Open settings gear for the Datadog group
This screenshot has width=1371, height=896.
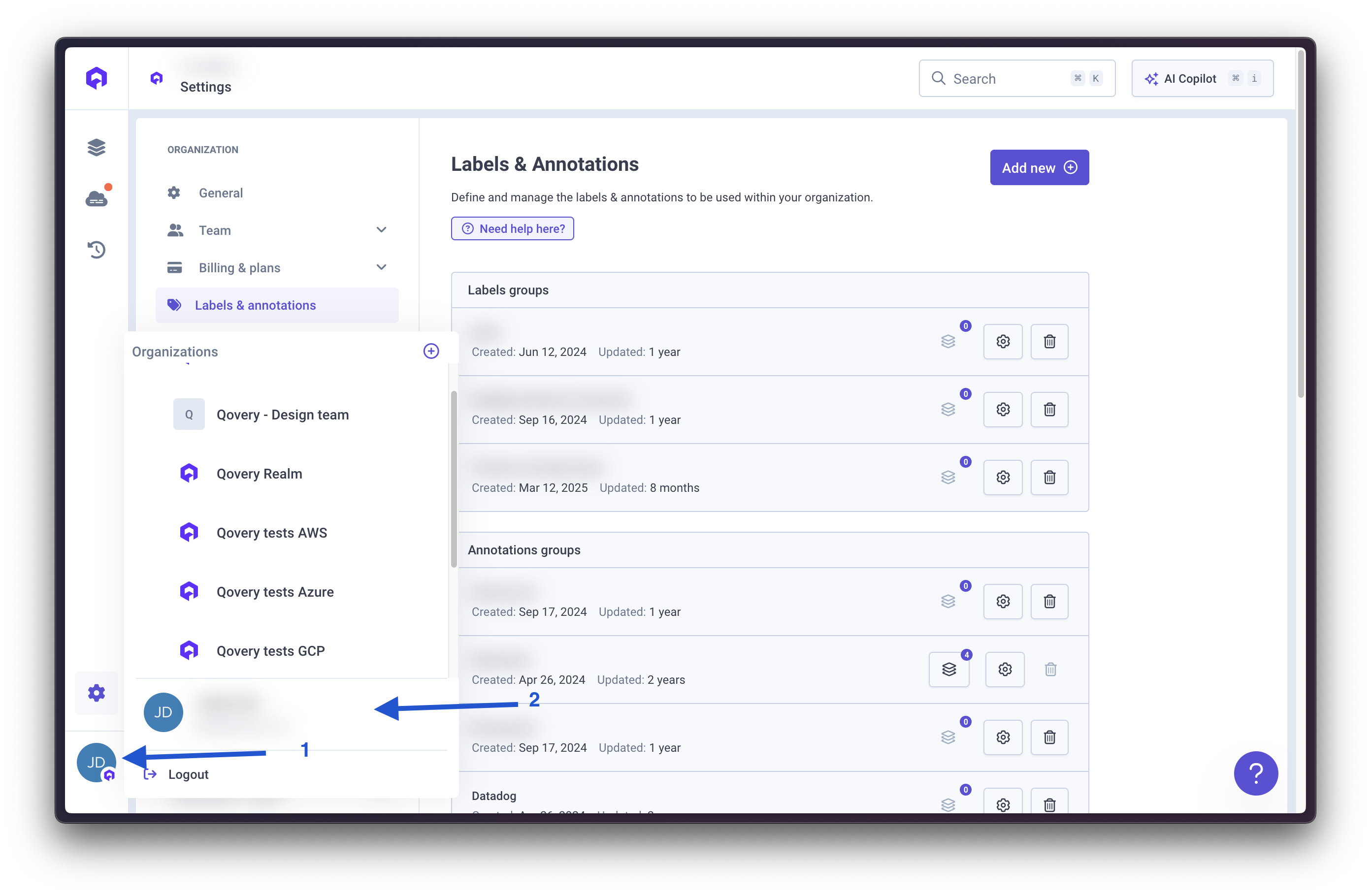tap(1003, 804)
